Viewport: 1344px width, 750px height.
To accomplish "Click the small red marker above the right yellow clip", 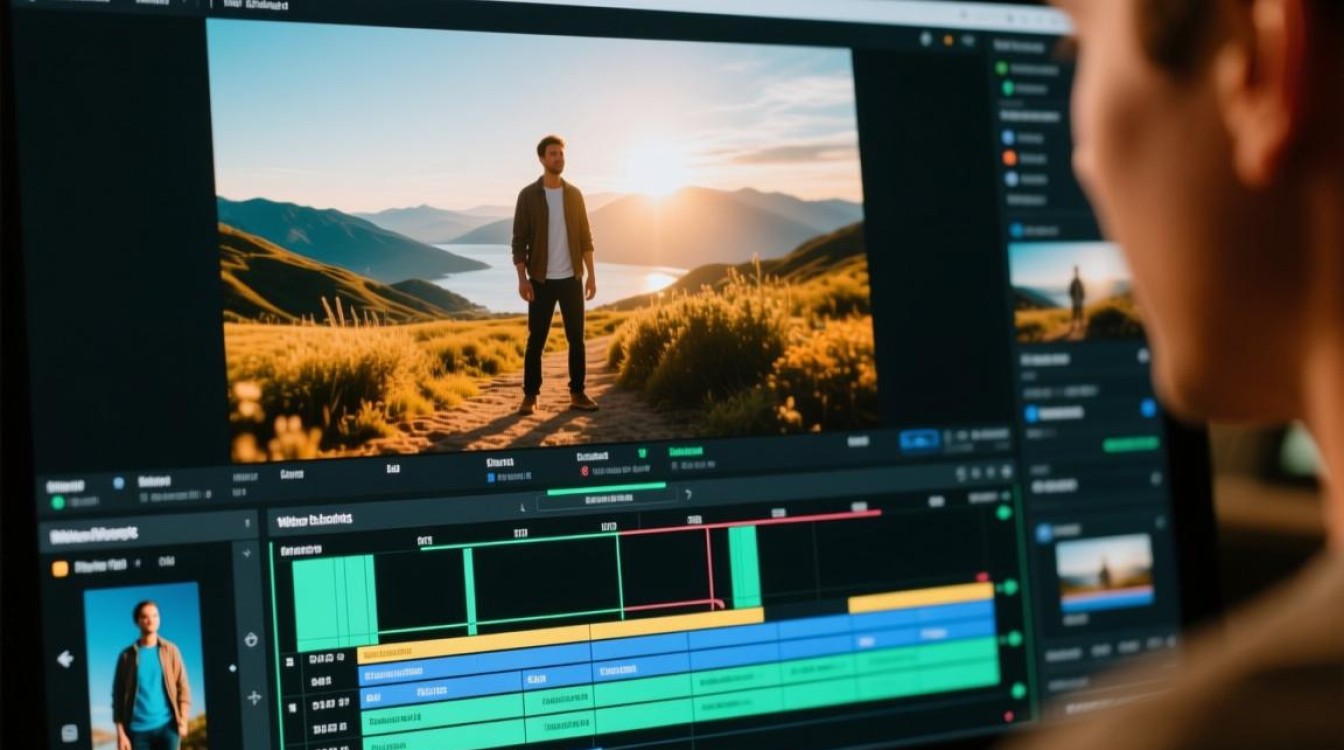I will [x=982, y=577].
